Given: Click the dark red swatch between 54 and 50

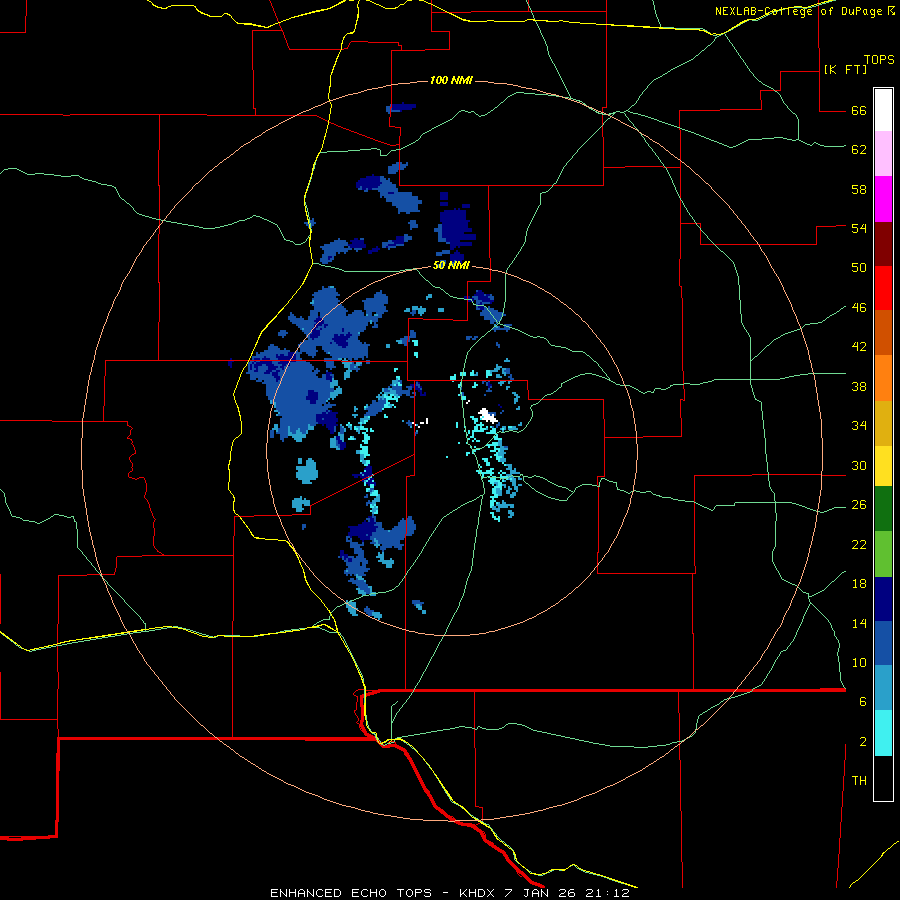Looking at the screenshot, I should 883,244.
